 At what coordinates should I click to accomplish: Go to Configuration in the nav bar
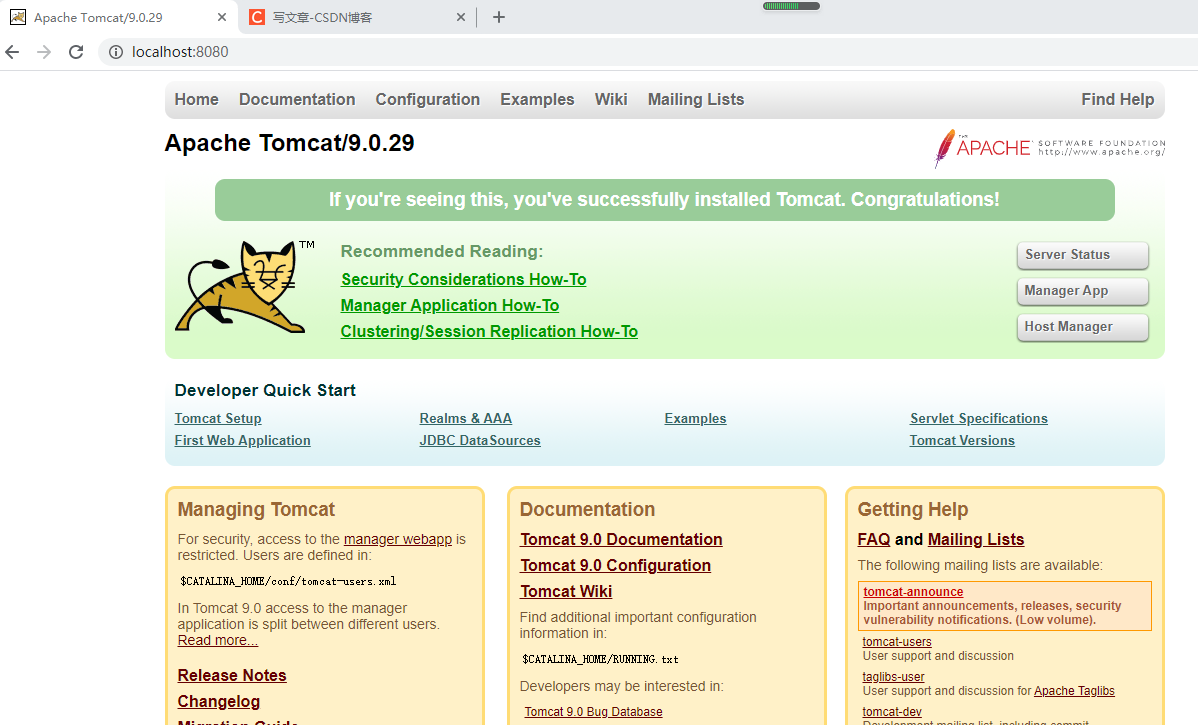tap(428, 99)
